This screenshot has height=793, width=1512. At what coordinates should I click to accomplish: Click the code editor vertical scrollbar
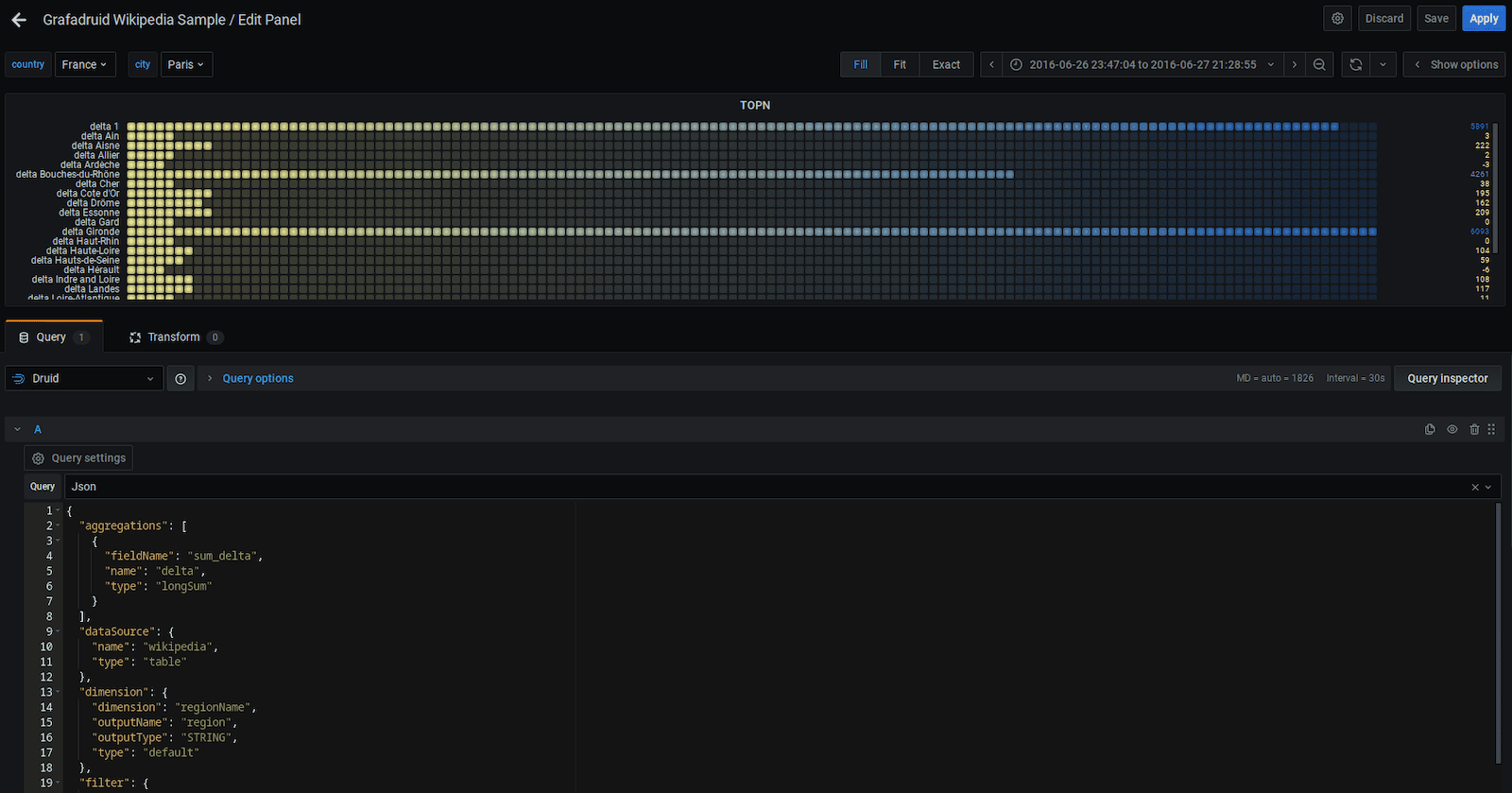click(1499, 633)
